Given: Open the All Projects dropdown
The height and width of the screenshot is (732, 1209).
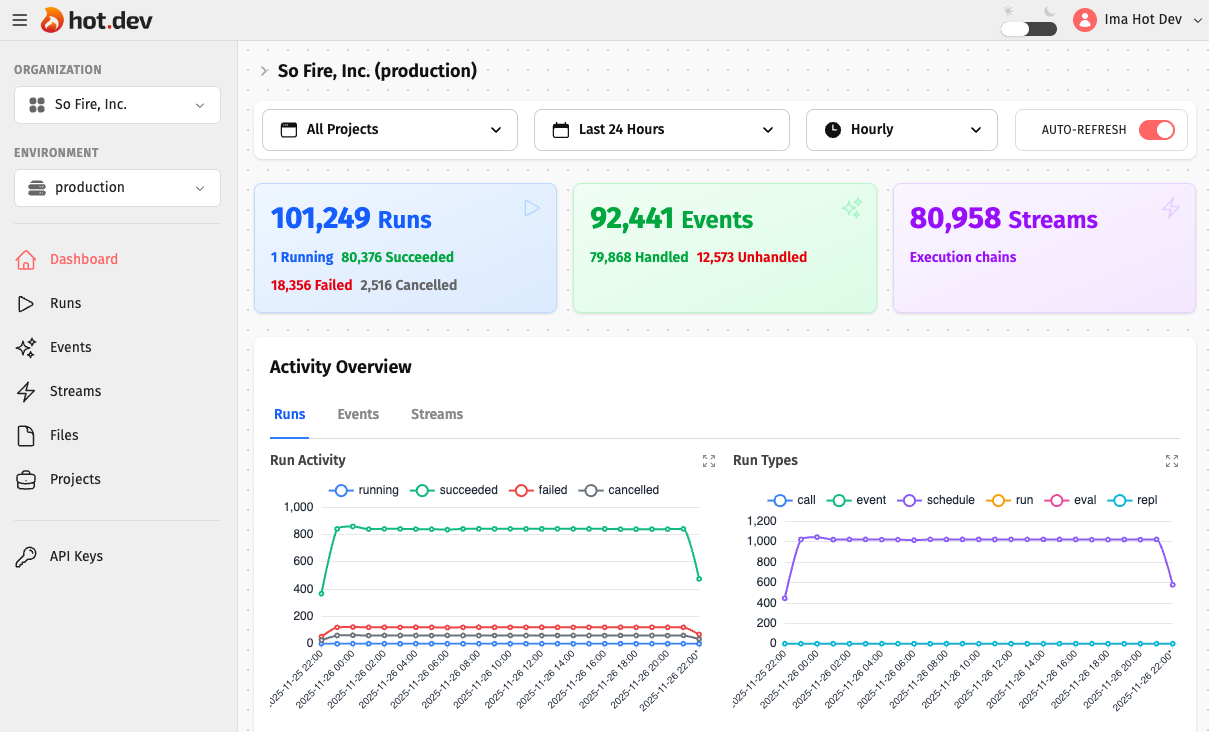Looking at the screenshot, I should click(x=389, y=129).
